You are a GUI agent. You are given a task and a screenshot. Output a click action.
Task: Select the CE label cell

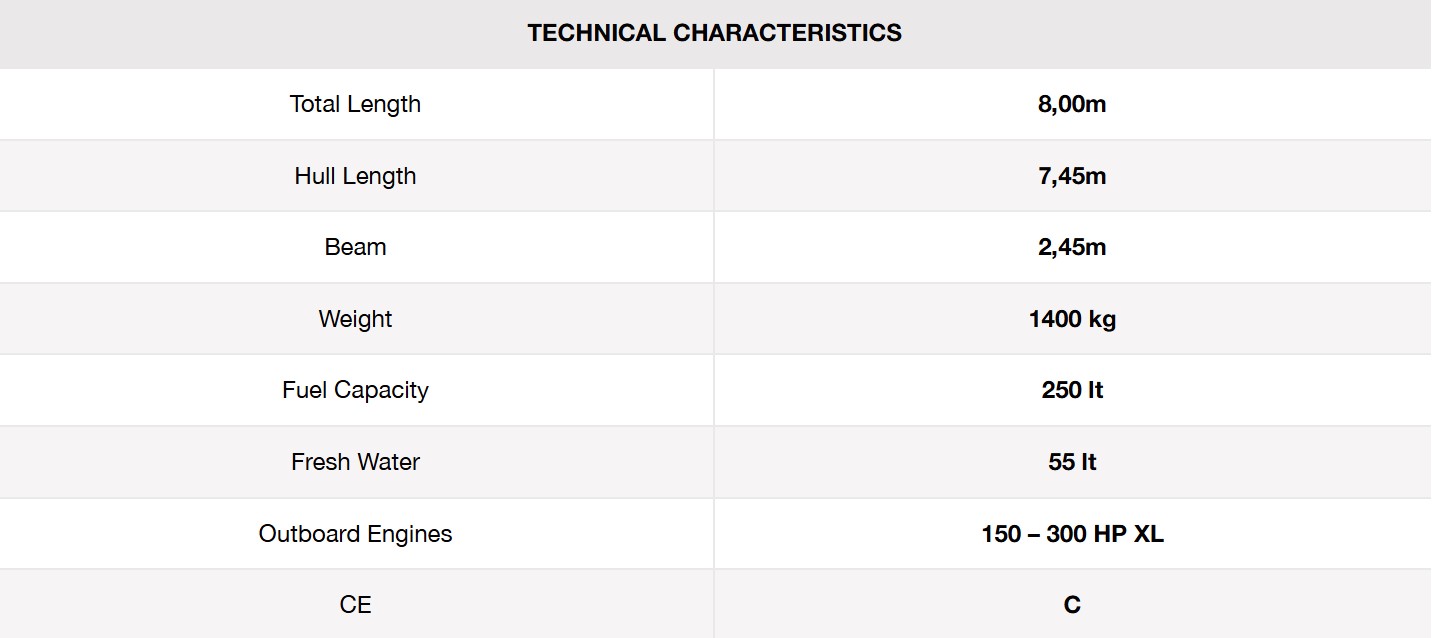click(x=355, y=605)
